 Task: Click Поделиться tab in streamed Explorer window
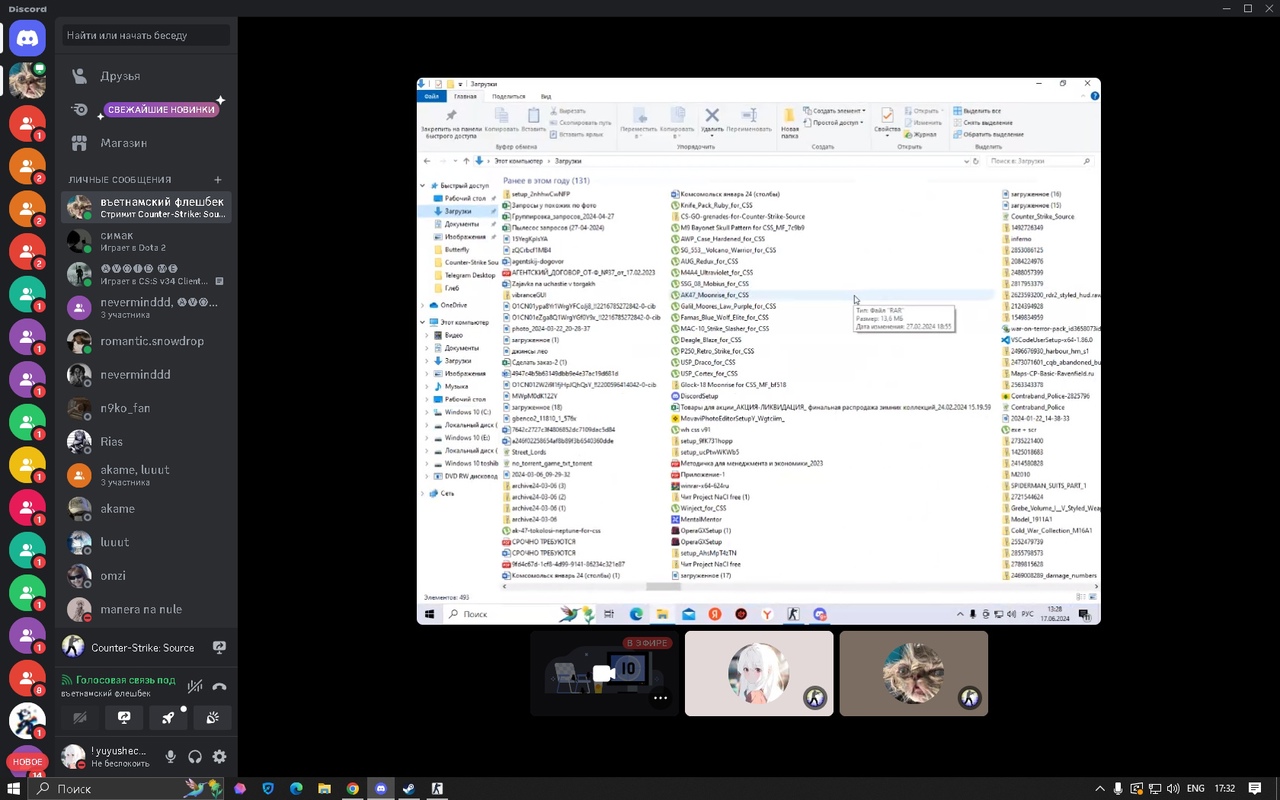point(509,96)
